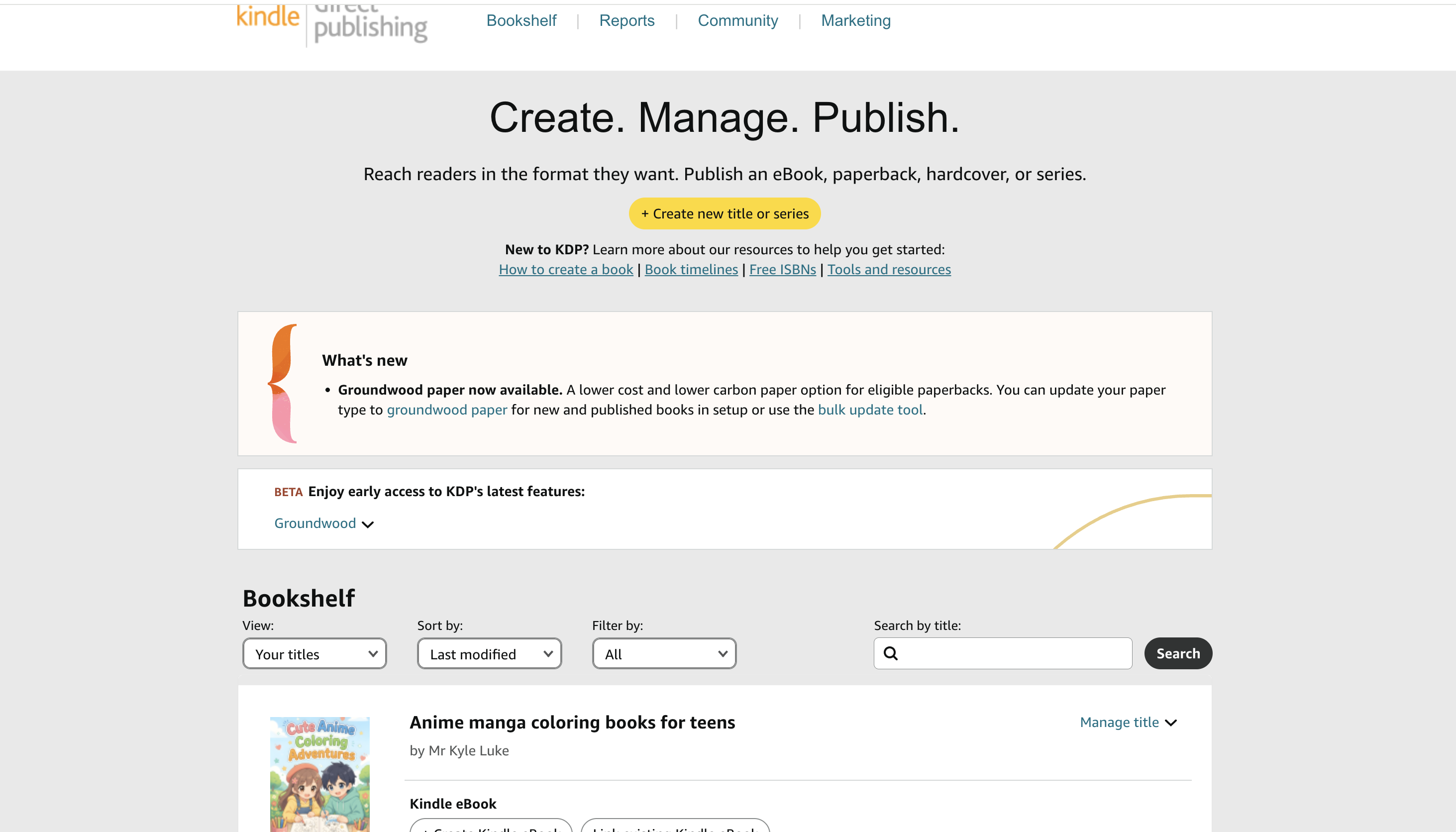Open the View dropdown showing Your titles

pyautogui.click(x=314, y=654)
